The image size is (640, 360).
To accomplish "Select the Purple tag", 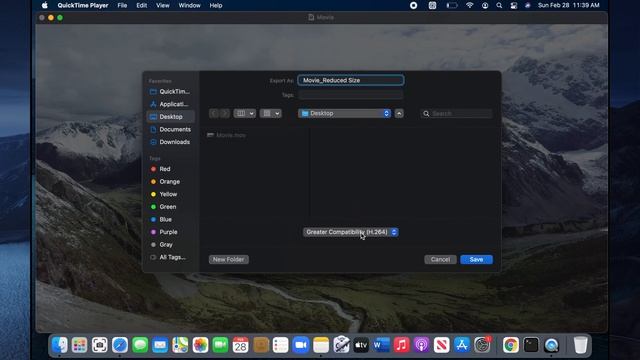I will (171, 232).
